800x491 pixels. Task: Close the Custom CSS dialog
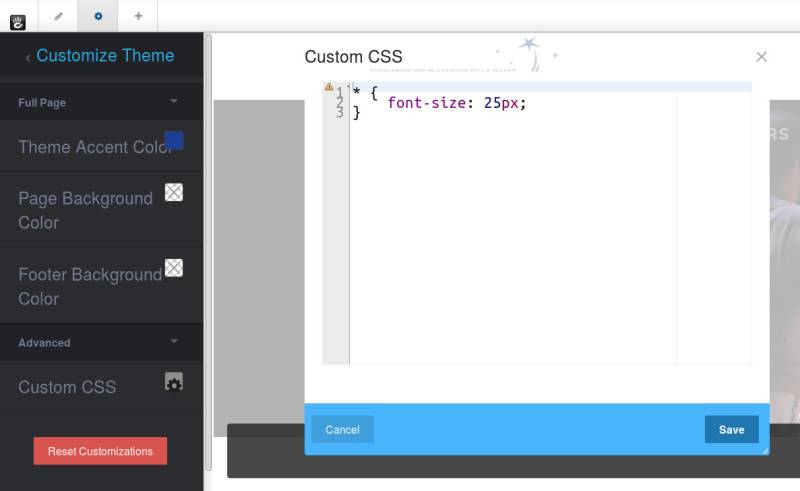(761, 57)
